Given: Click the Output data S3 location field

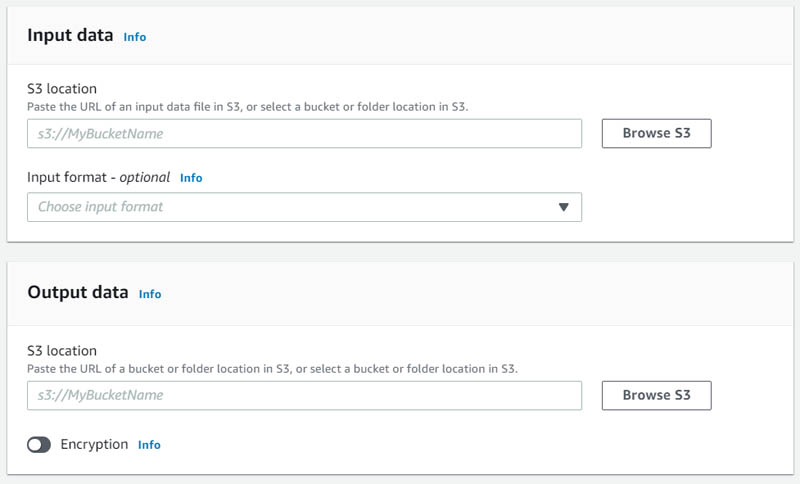Looking at the screenshot, I should (x=304, y=395).
